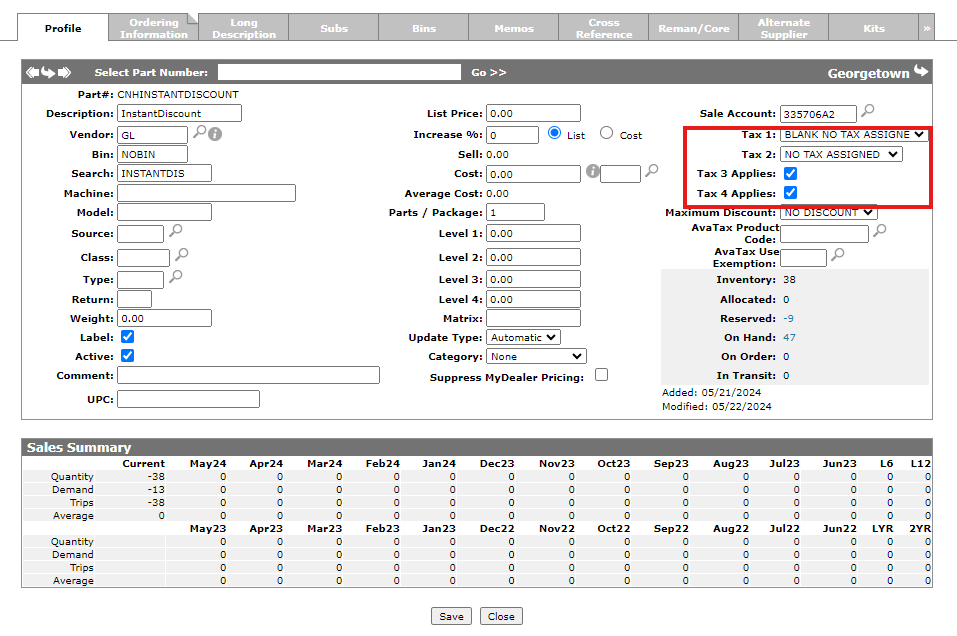Click the previous part arrow icon
Viewport: 957px width, 636px height.
point(32,72)
